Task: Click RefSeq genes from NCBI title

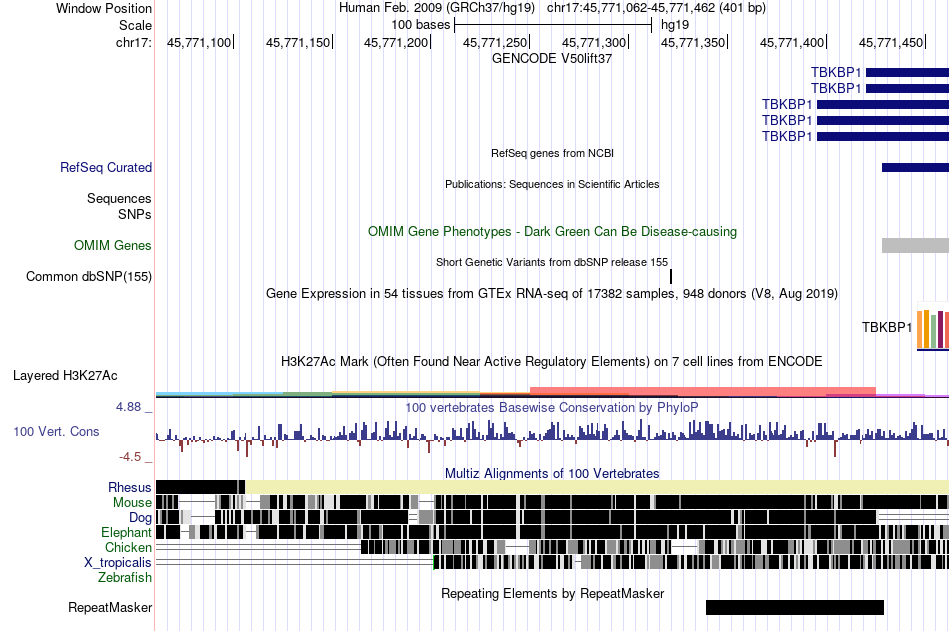Action: pos(552,153)
